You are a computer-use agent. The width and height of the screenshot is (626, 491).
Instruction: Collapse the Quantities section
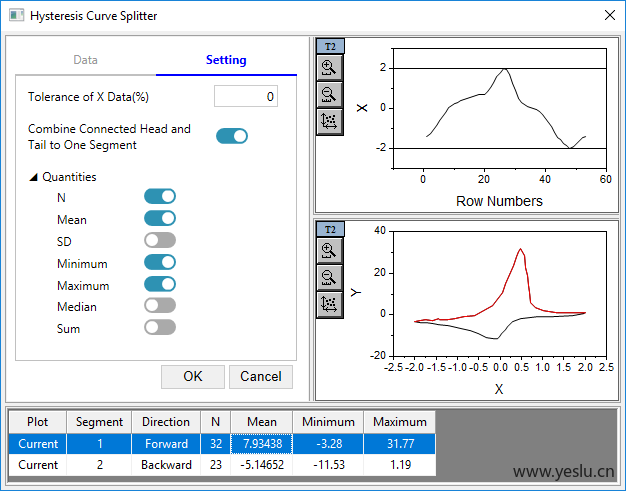click(34, 177)
